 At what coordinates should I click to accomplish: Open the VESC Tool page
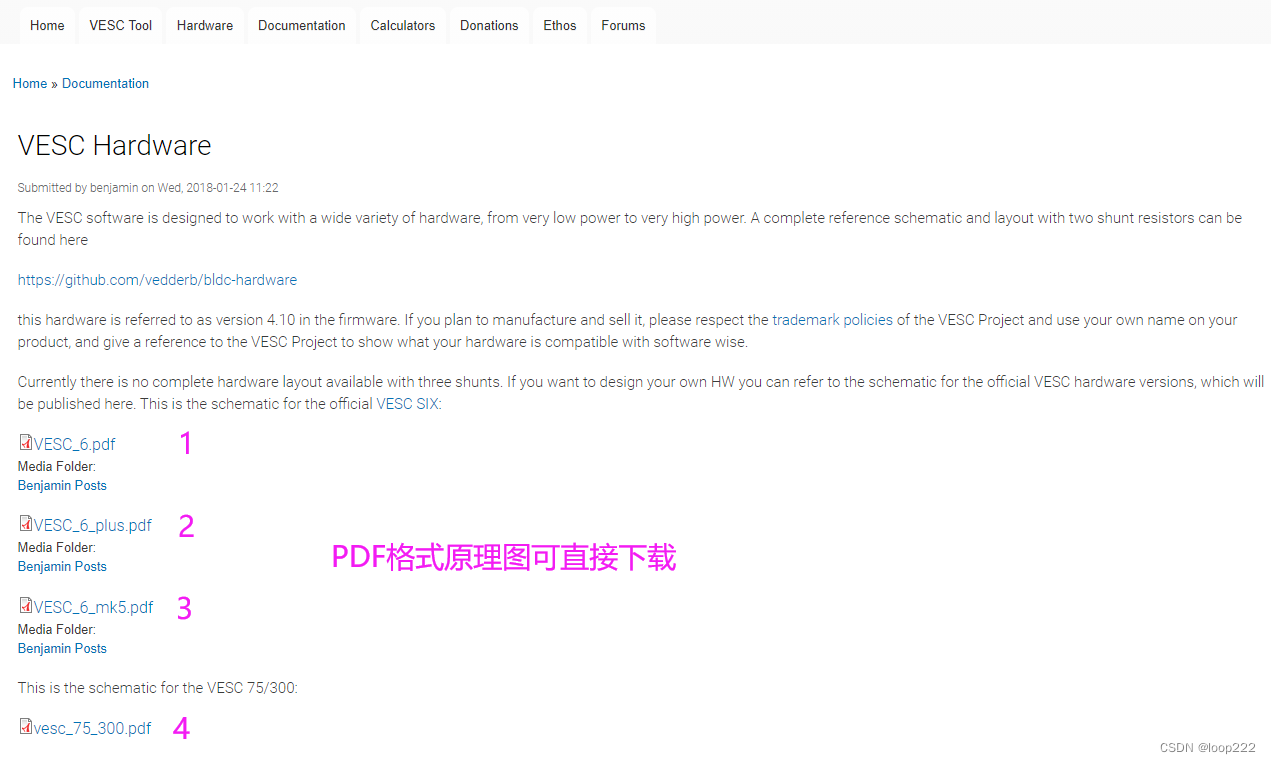click(119, 25)
